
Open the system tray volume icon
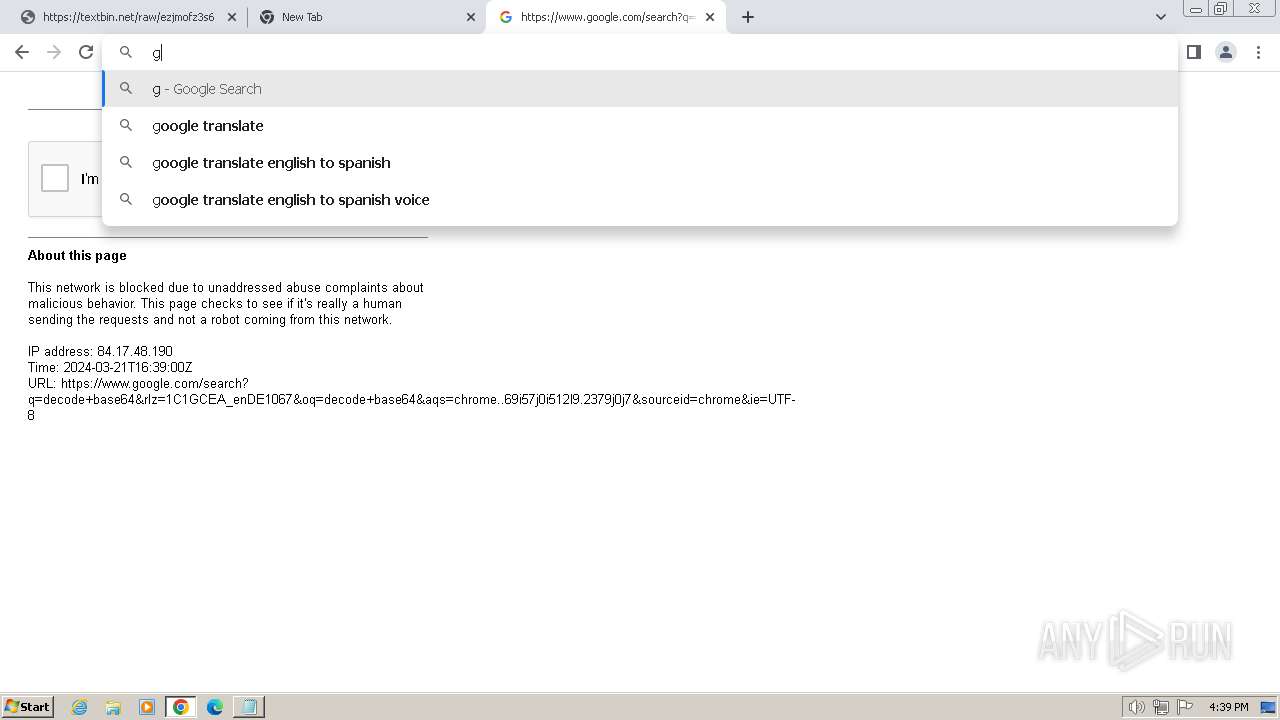coord(1136,707)
